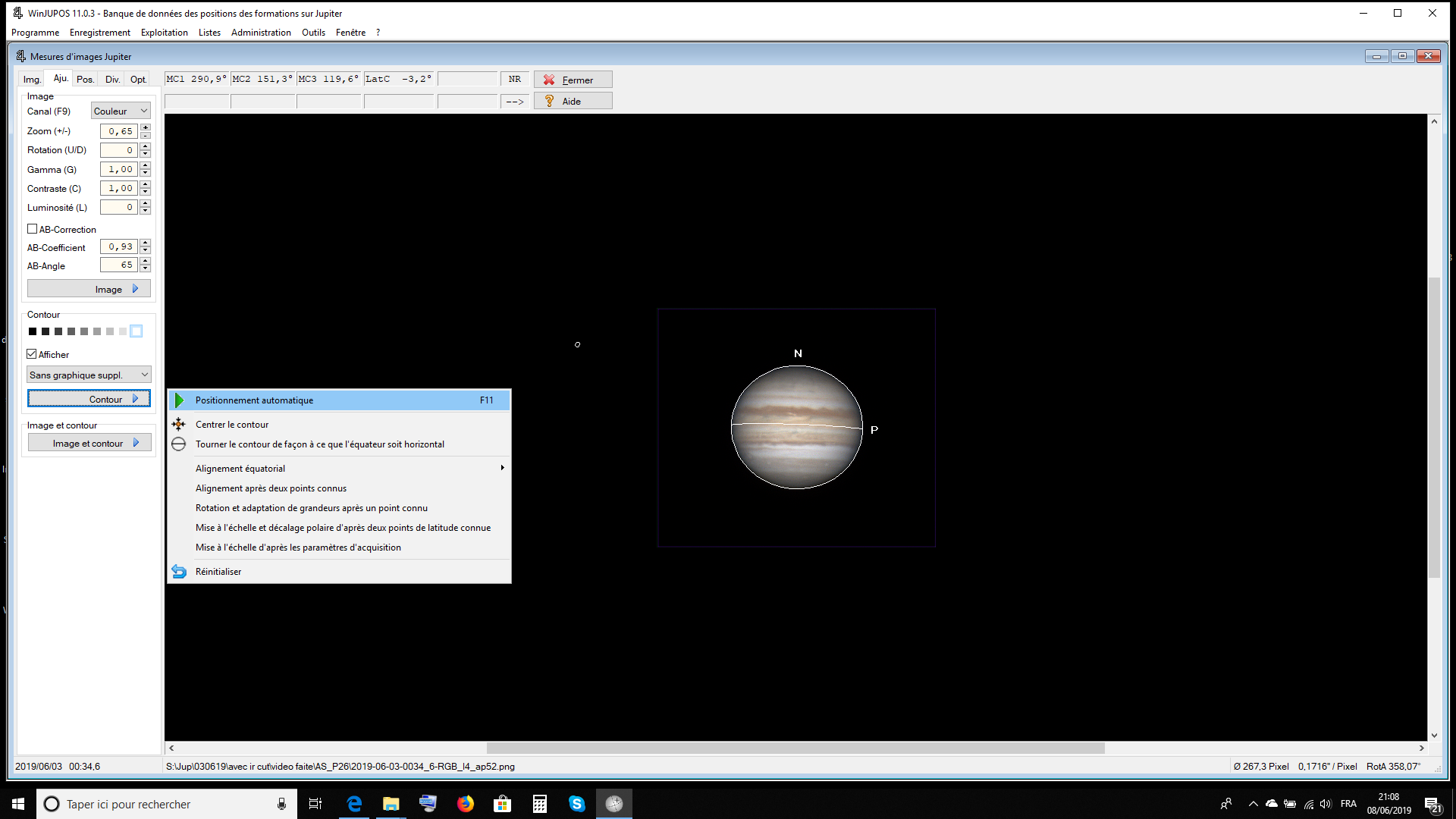Click the Aide question mark icon
1456x819 pixels.
pyautogui.click(x=549, y=101)
